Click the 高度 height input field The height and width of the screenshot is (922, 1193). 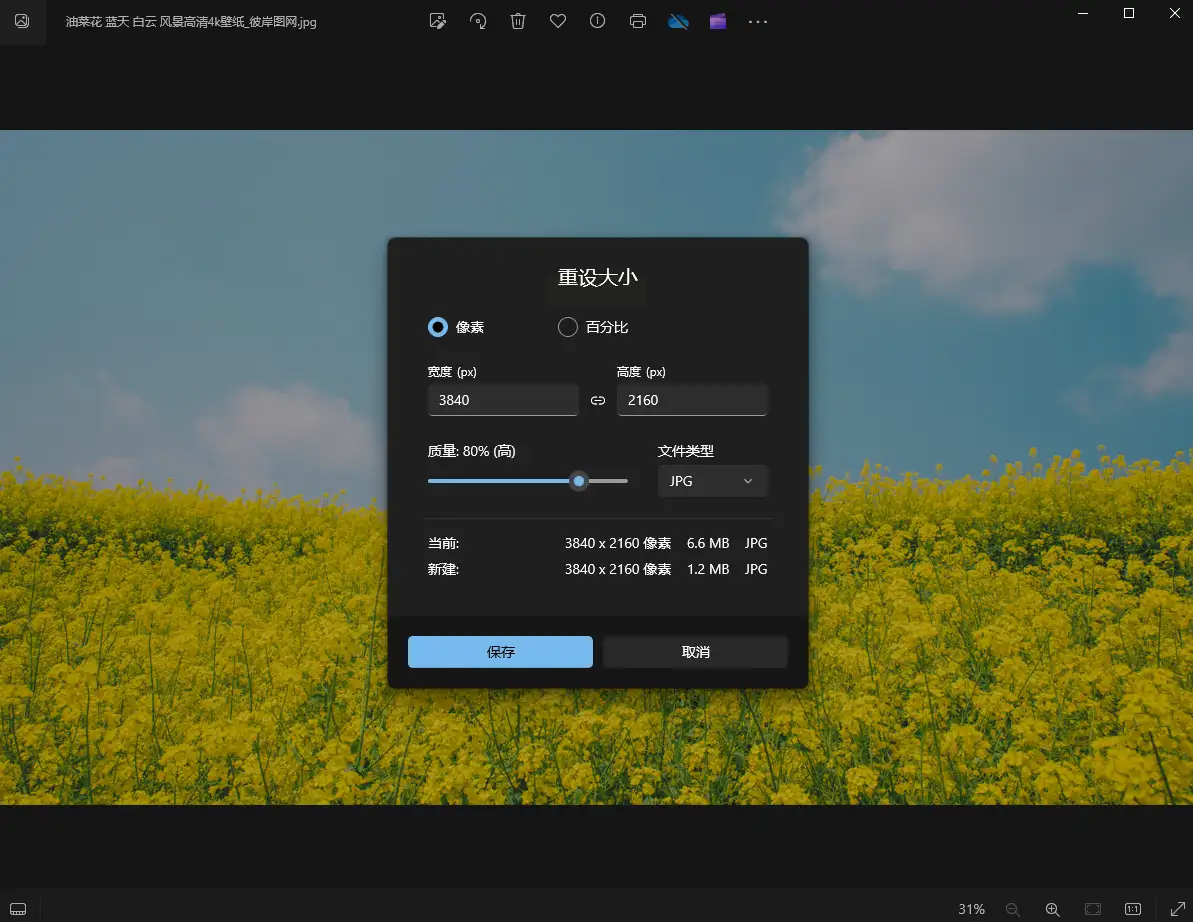click(692, 400)
